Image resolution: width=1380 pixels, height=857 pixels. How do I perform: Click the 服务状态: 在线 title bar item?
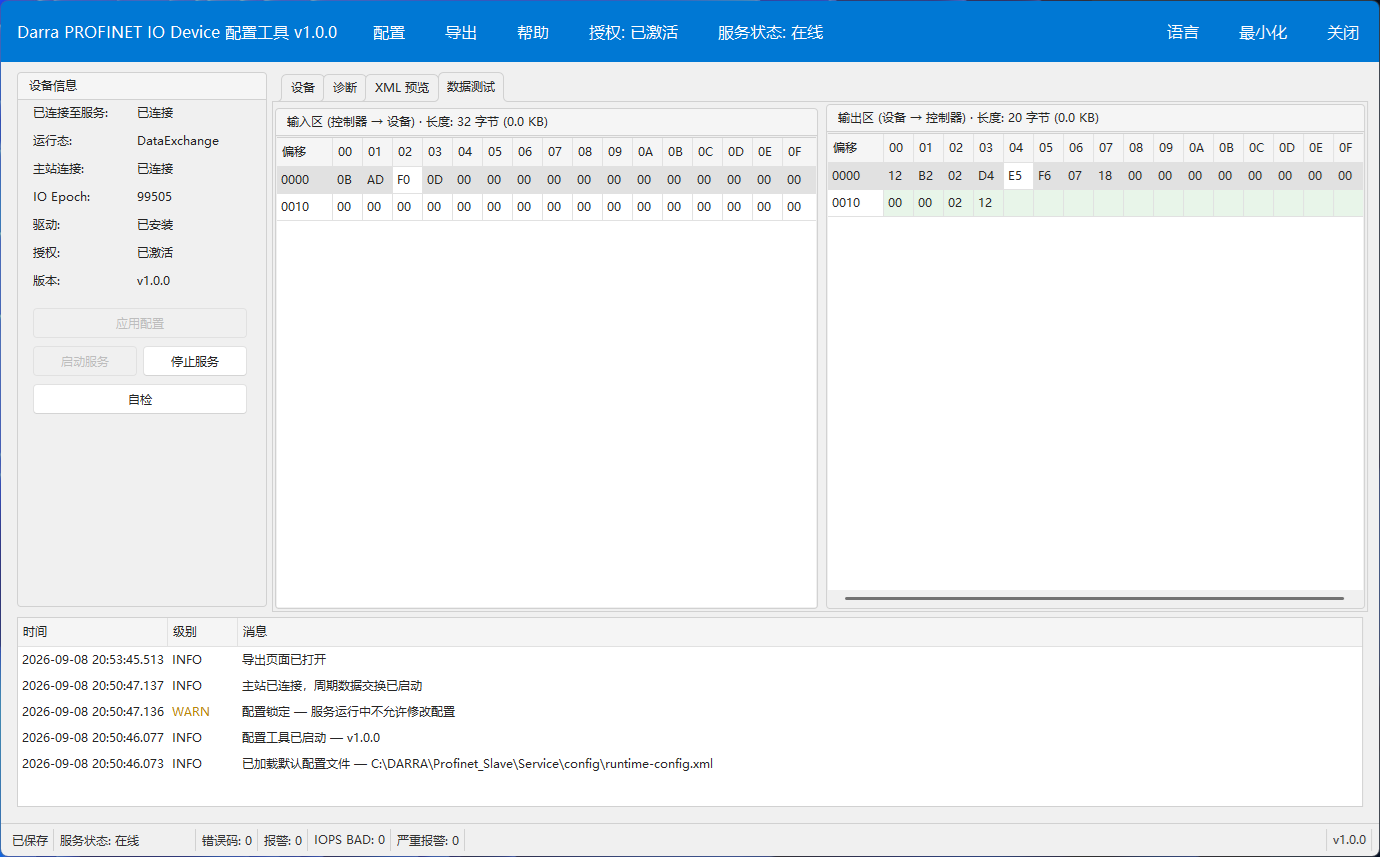[x=771, y=32]
